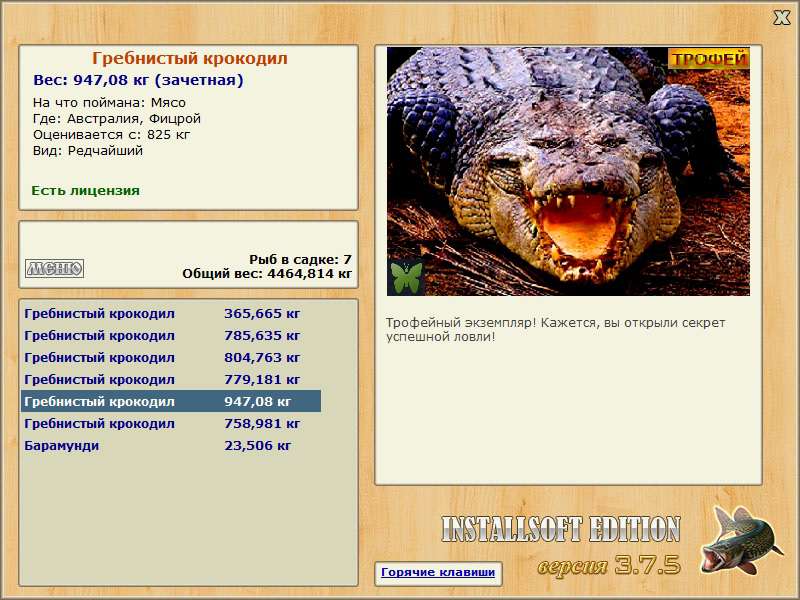800x600 pixels.
Task: Click the Общий вес total label
Action: 267,273
